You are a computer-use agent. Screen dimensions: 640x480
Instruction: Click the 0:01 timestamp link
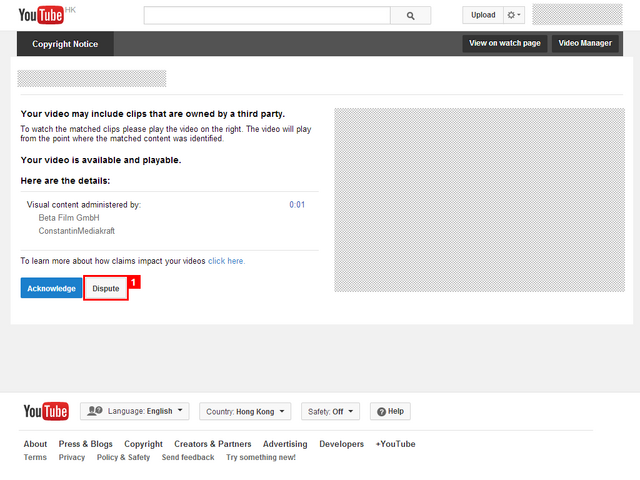(297, 204)
